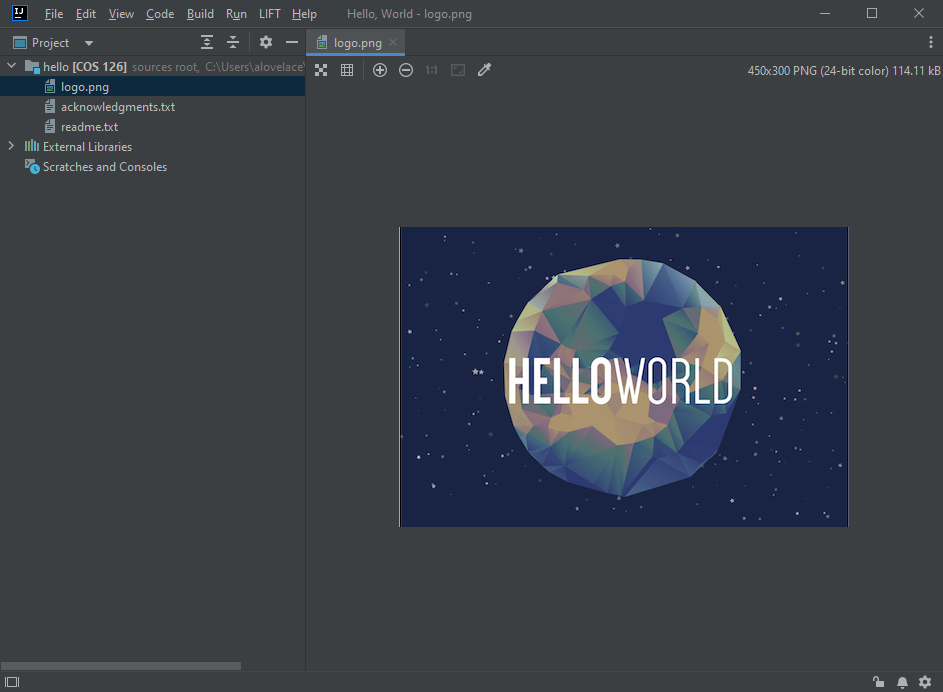The height and width of the screenshot is (692, 943).
Task: Pick a color with the eyedropper tool
Action: (x=484, y=70)
